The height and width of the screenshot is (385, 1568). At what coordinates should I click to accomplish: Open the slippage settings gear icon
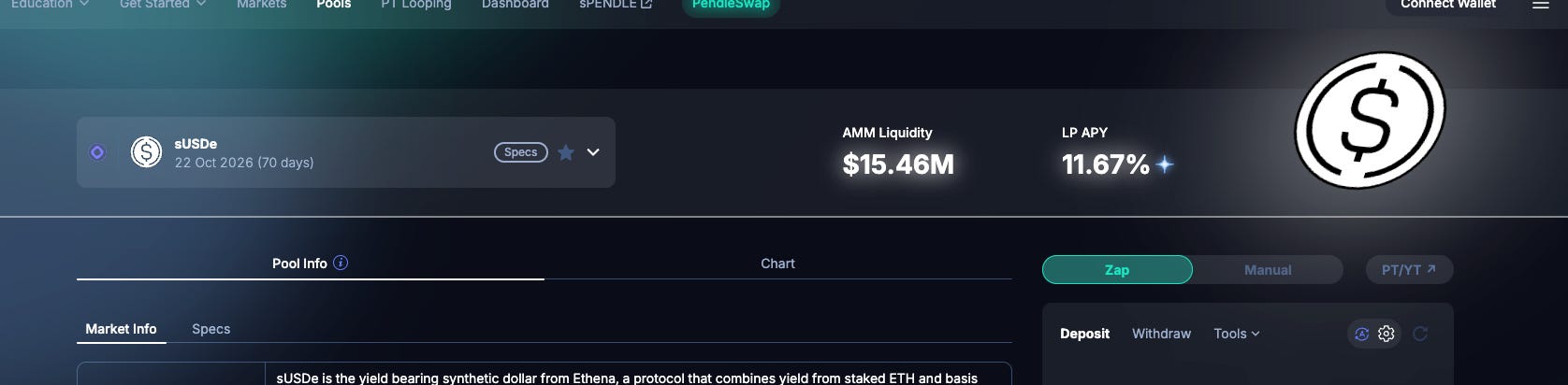(1387, 334)
